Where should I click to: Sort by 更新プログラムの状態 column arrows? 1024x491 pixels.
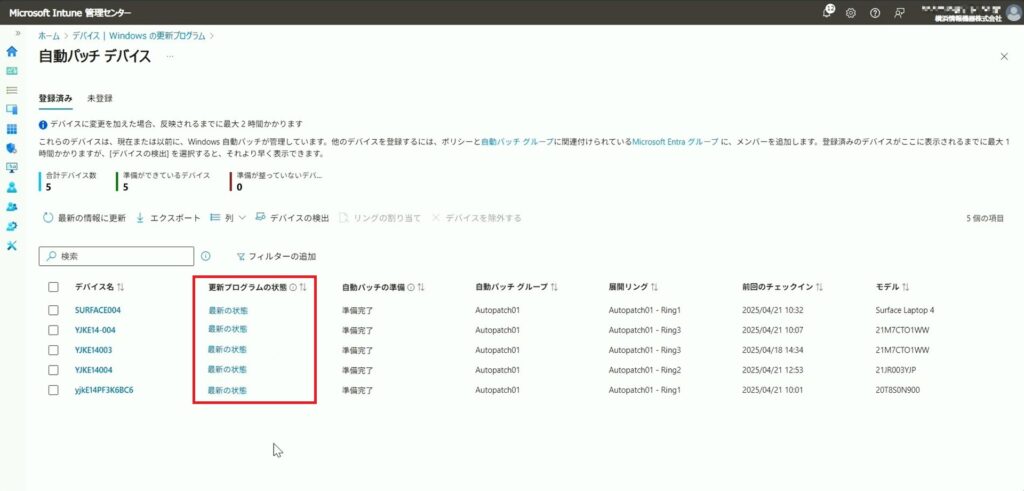pos(303,287)
